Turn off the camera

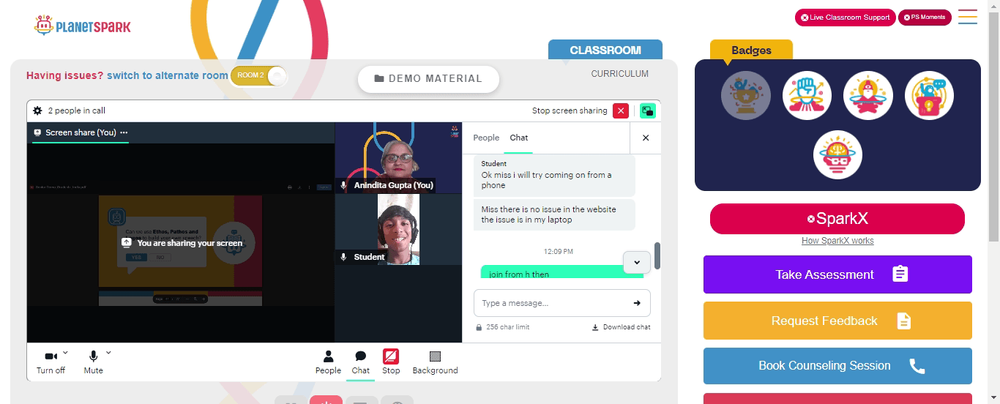click(50, 362)
